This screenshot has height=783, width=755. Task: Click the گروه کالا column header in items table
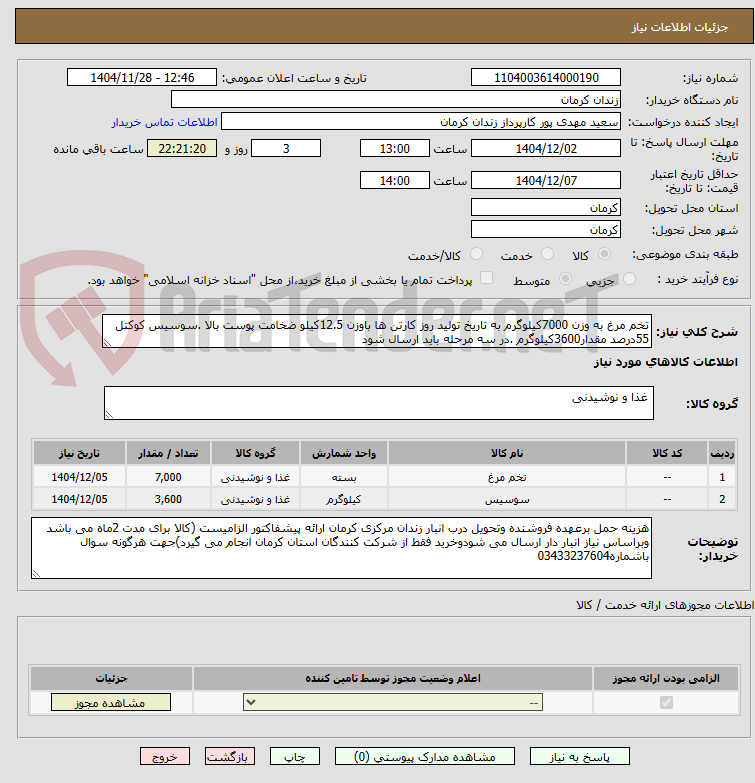pyautogui.click(x=255, y=453)
